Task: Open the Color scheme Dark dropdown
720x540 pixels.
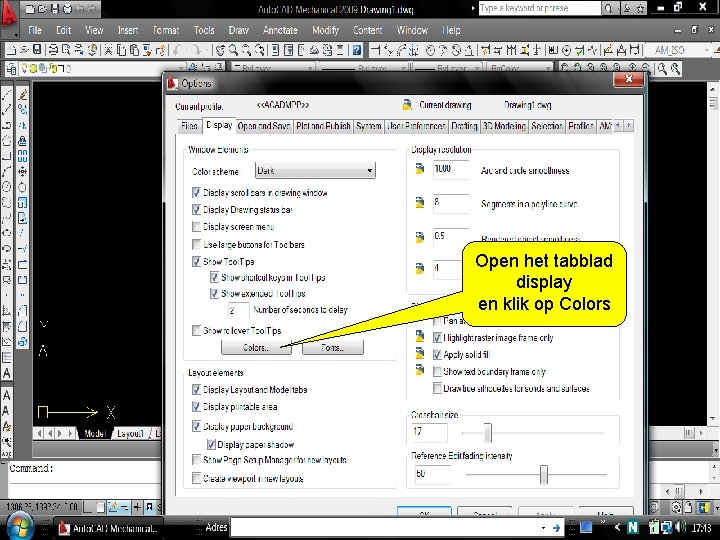Action: [315, 171]
